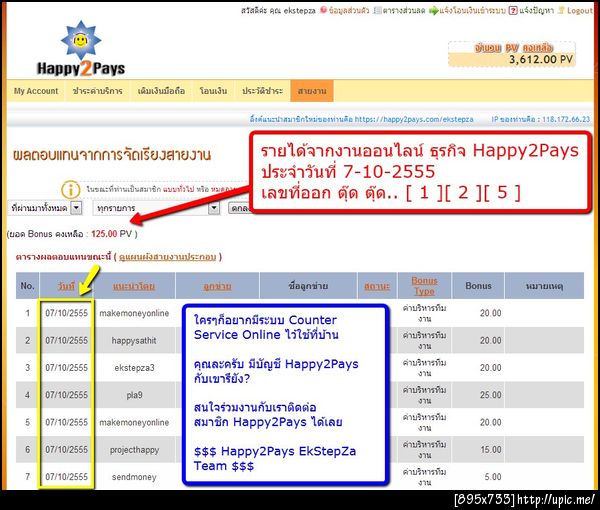
Task: Open ข้อมูลส่วนตัว personal info icon link
Action: click(344, 10)
